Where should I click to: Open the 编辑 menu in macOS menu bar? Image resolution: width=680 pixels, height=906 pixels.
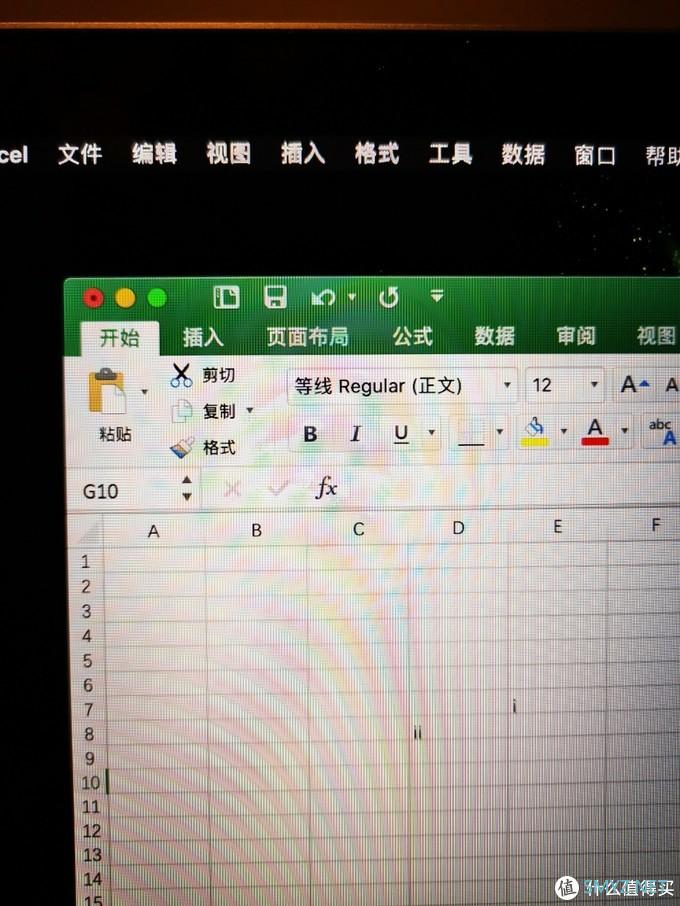154,154
